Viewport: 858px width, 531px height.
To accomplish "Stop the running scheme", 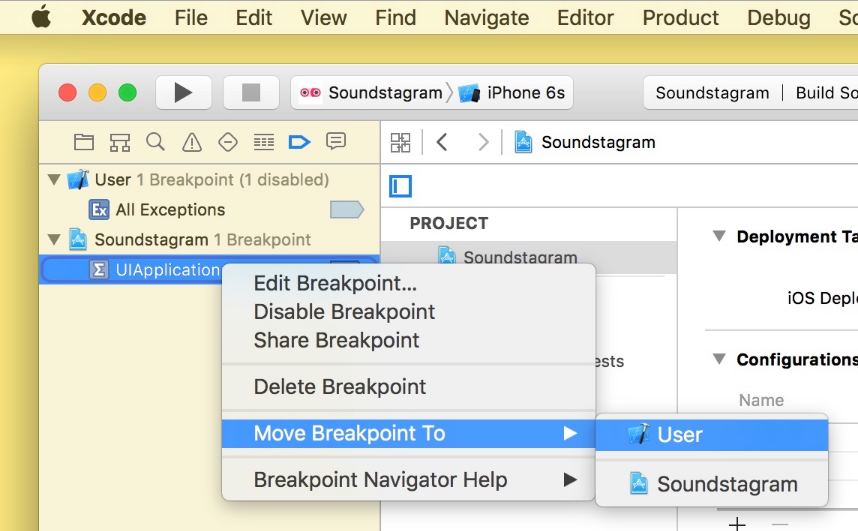I will click(251, 93).
